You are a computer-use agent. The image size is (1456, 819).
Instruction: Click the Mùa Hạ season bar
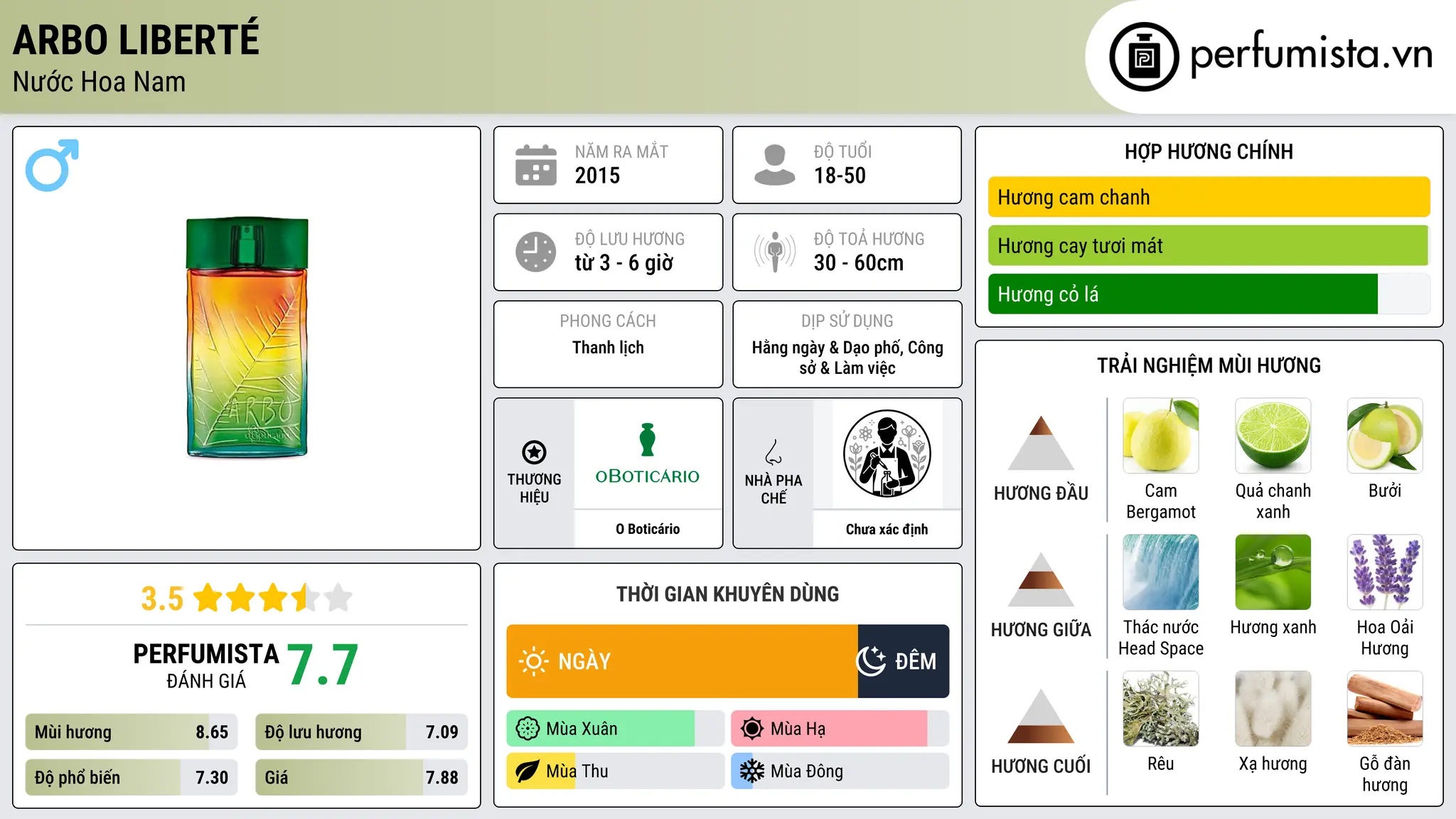pyautogui.click(x=840, y=729)
